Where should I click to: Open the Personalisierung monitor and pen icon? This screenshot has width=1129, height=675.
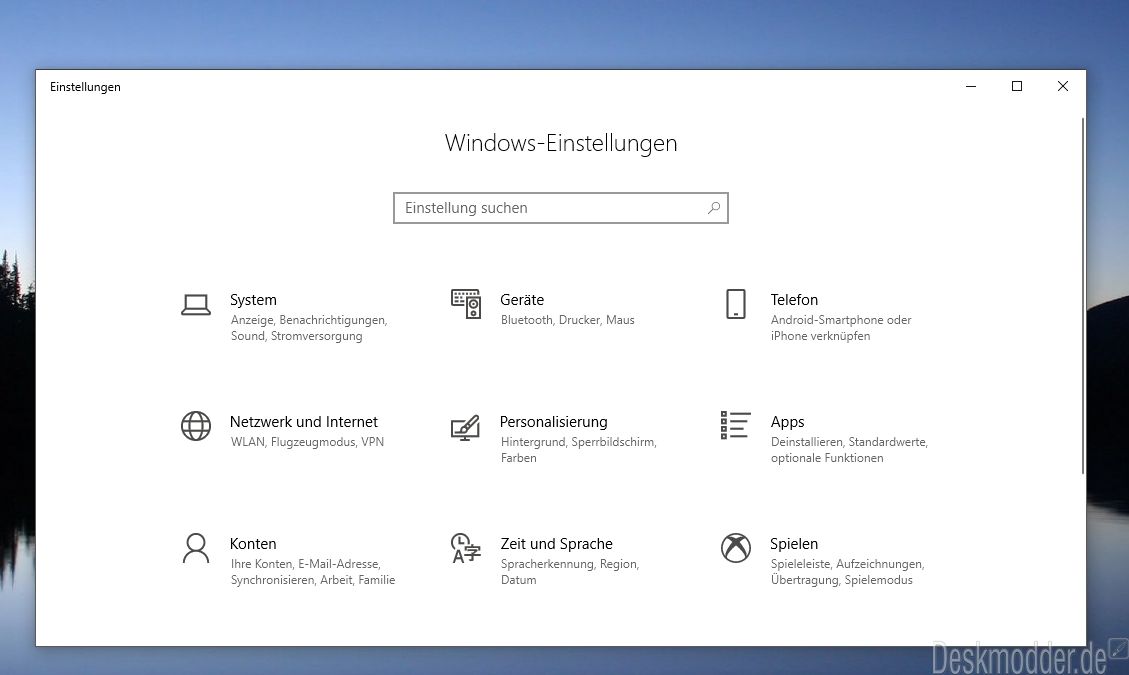(465, 428)
